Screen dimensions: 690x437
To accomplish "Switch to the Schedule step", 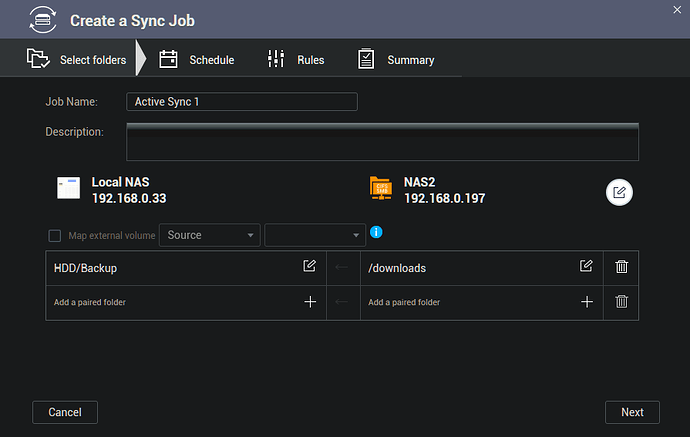I will [197, 59].
